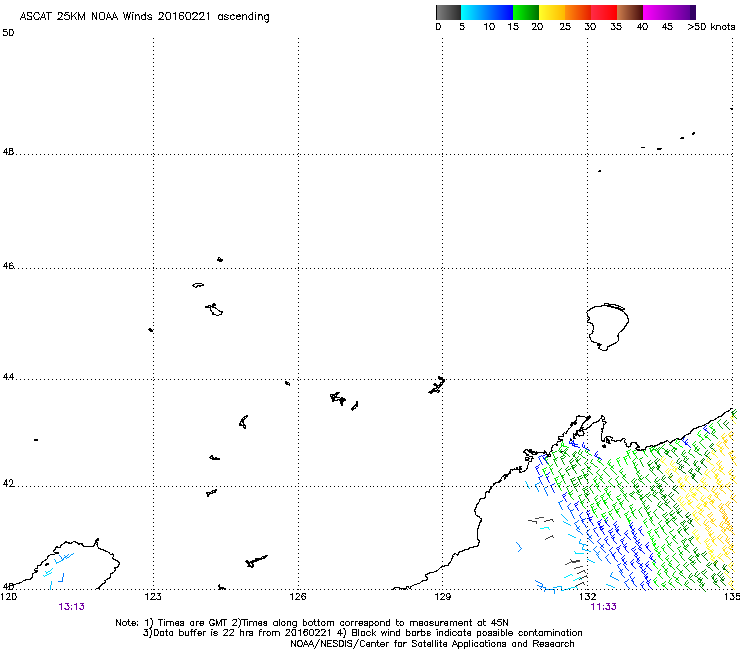Viewport: 740px width, 650px height.
Task: Click the "10" legend scale label
Action: coord(489,27)
